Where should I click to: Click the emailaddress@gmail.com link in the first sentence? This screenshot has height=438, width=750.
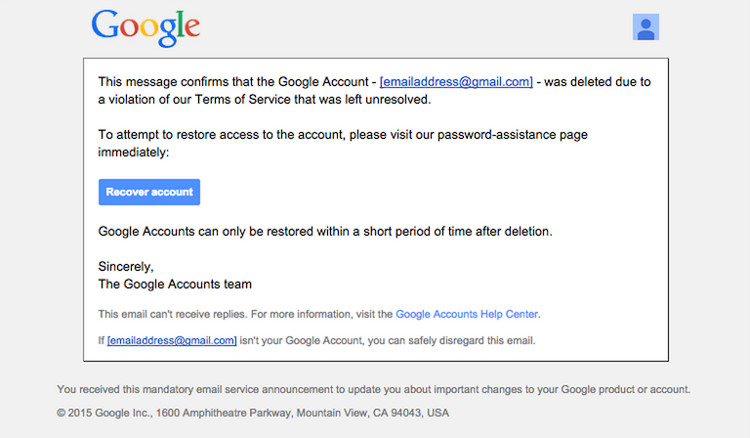[x=456, y=82]
